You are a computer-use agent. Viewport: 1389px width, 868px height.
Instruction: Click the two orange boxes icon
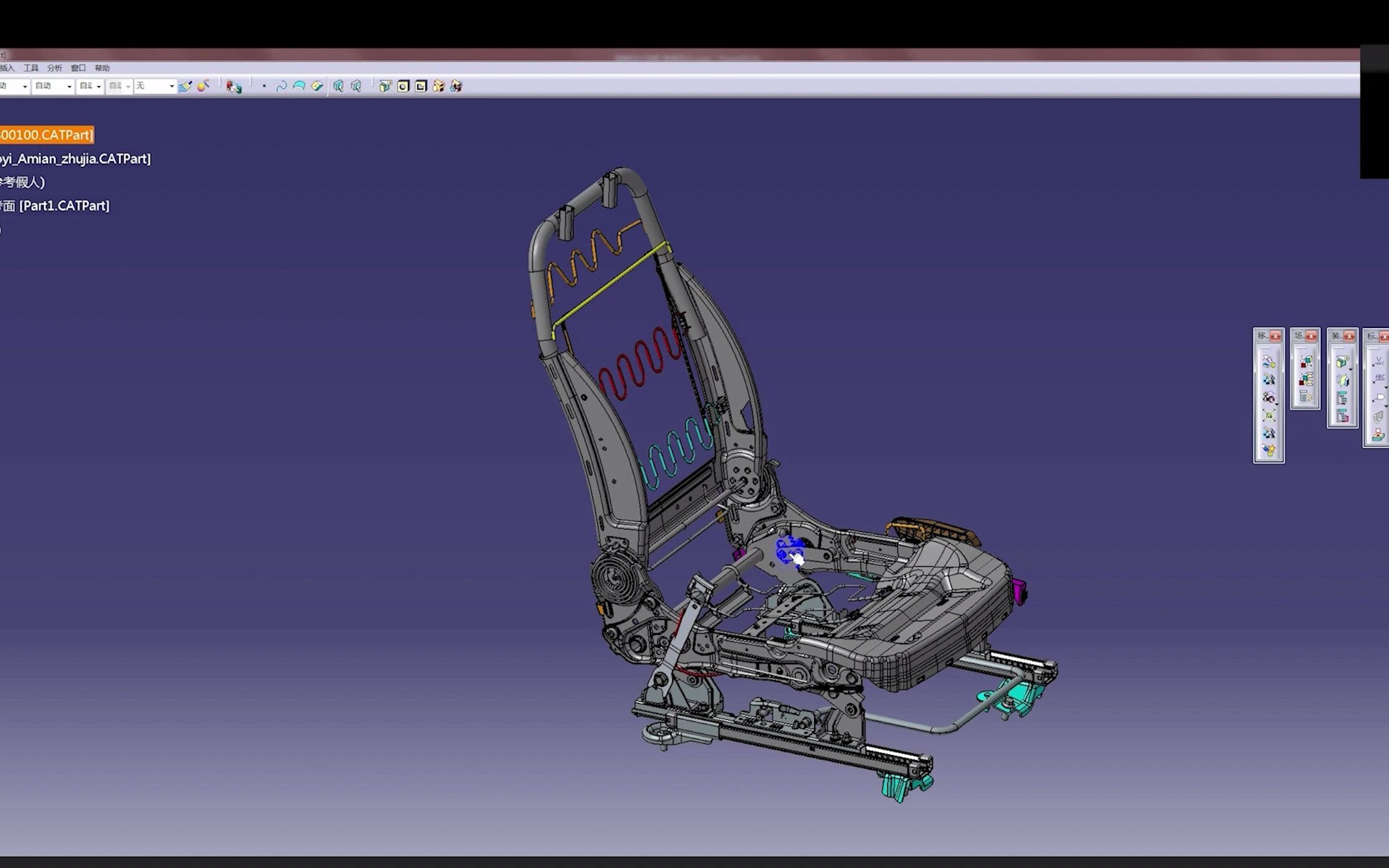[439, 86]
